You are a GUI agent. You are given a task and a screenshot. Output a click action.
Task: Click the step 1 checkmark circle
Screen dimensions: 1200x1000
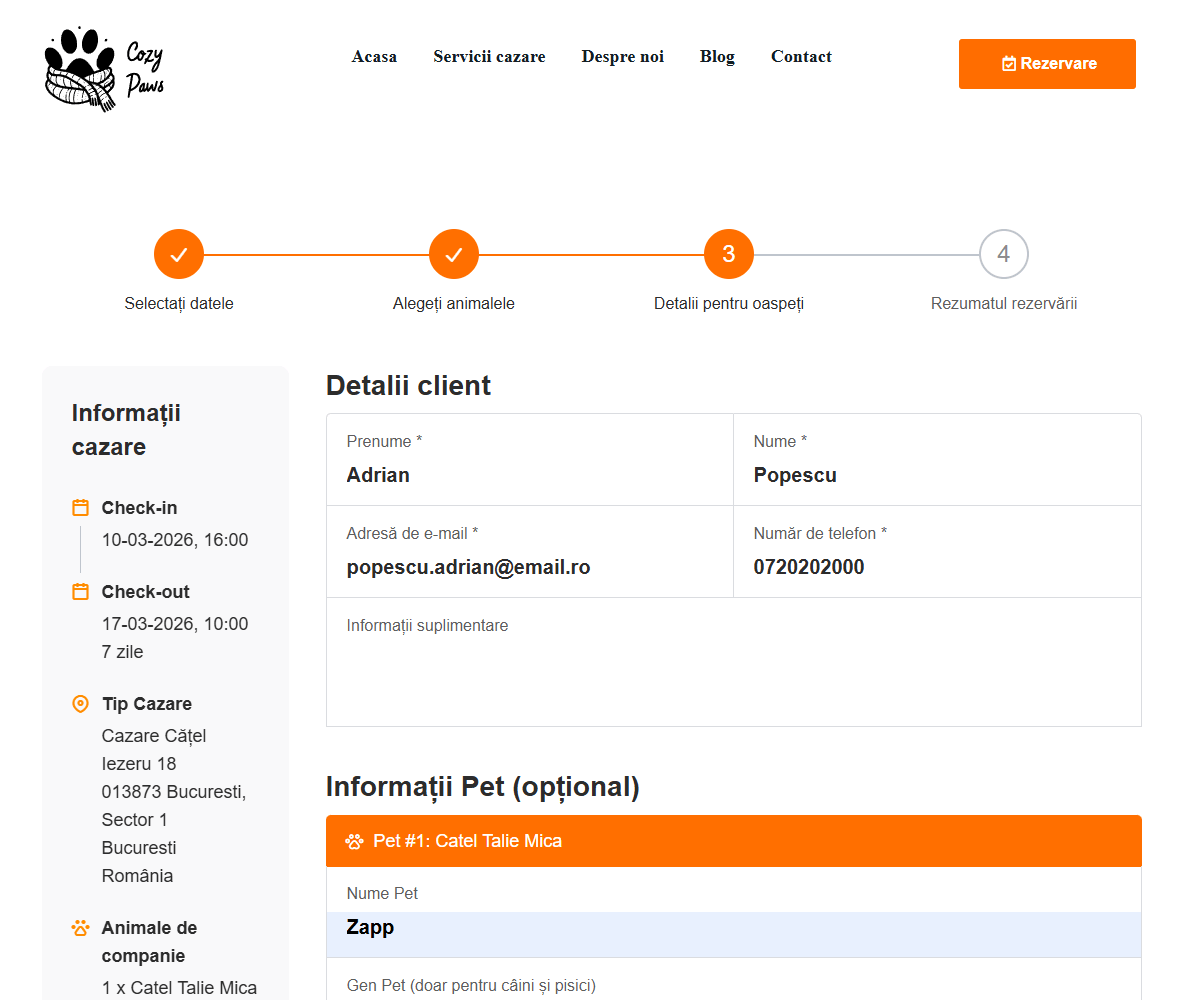(x=179, y=255)
